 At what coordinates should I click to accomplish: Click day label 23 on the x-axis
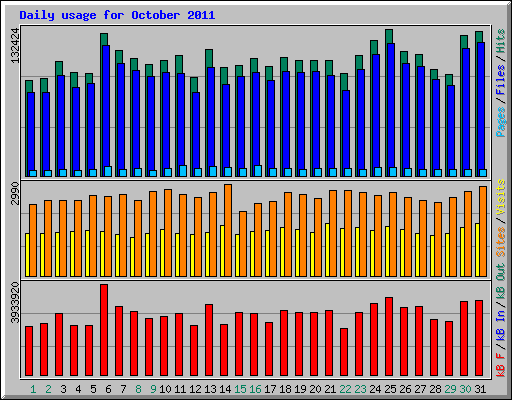point(360,389)
